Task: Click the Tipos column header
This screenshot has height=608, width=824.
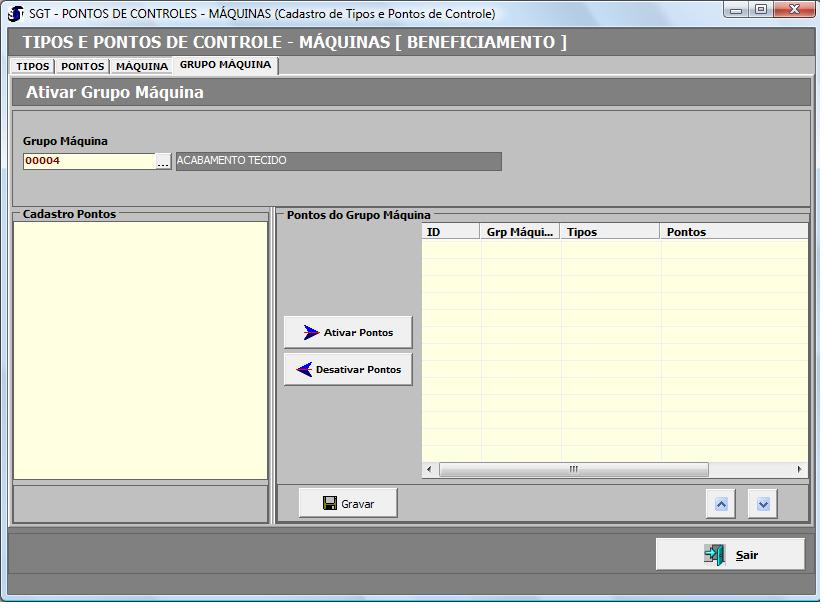Action: [610, 232]
